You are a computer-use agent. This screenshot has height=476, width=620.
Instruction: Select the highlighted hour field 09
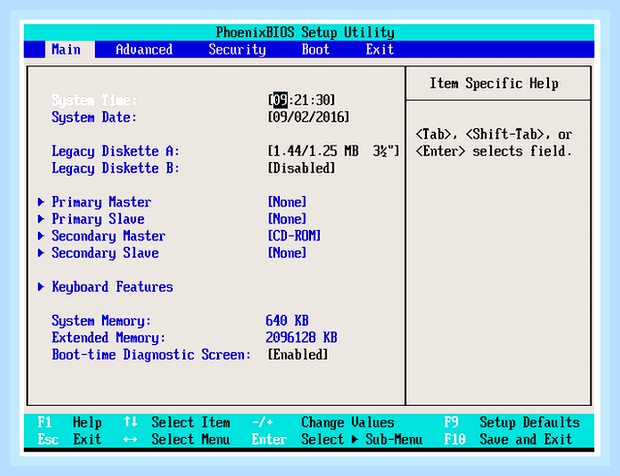[x=280, y=100]
